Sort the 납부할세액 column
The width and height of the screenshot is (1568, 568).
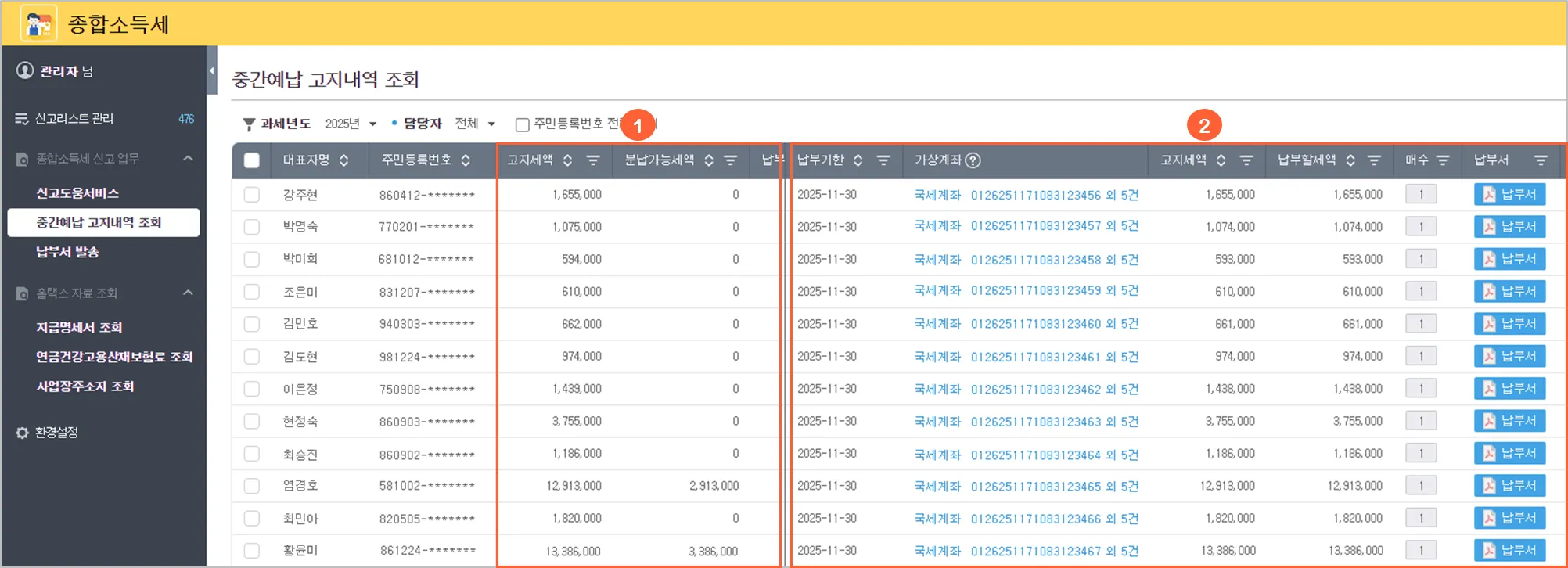click(1350, 160)
